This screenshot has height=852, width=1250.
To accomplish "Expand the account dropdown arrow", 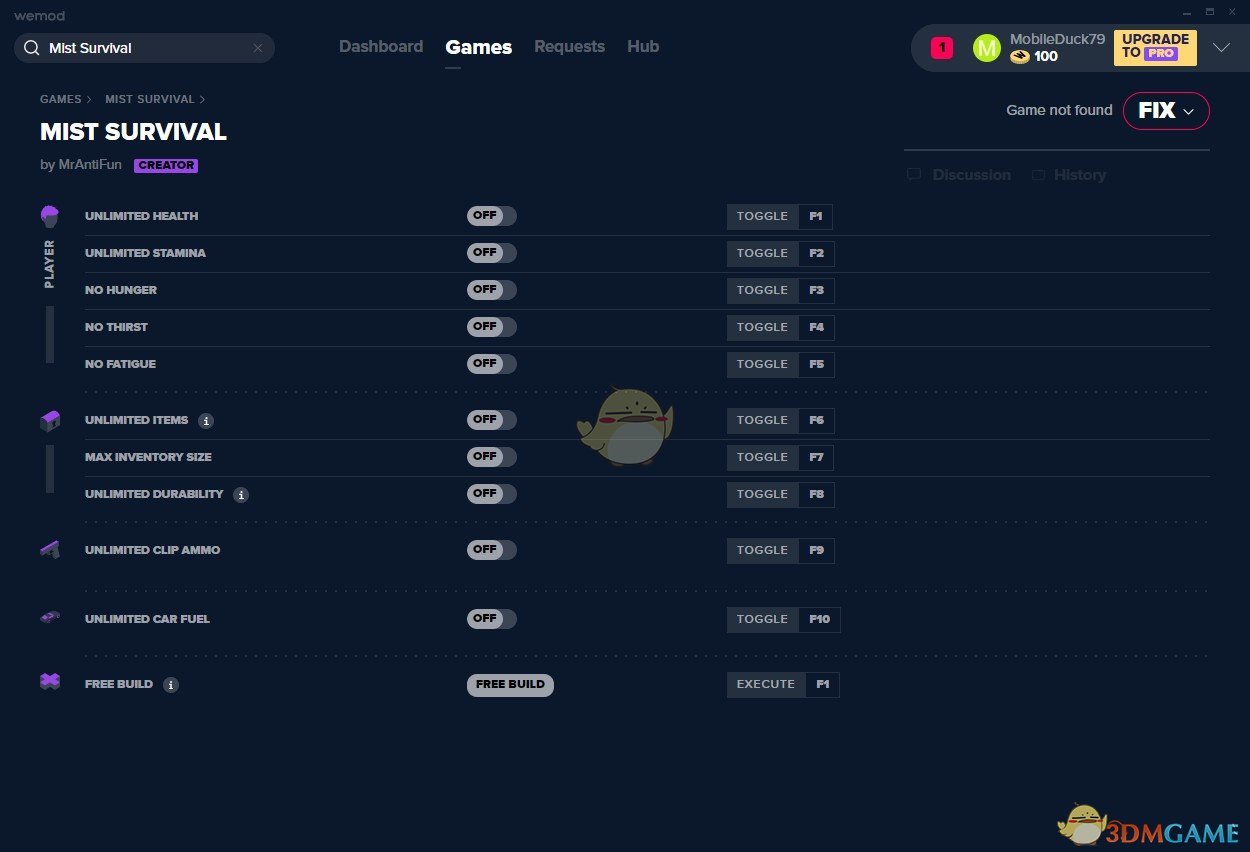I will (x=1221, y=48).
